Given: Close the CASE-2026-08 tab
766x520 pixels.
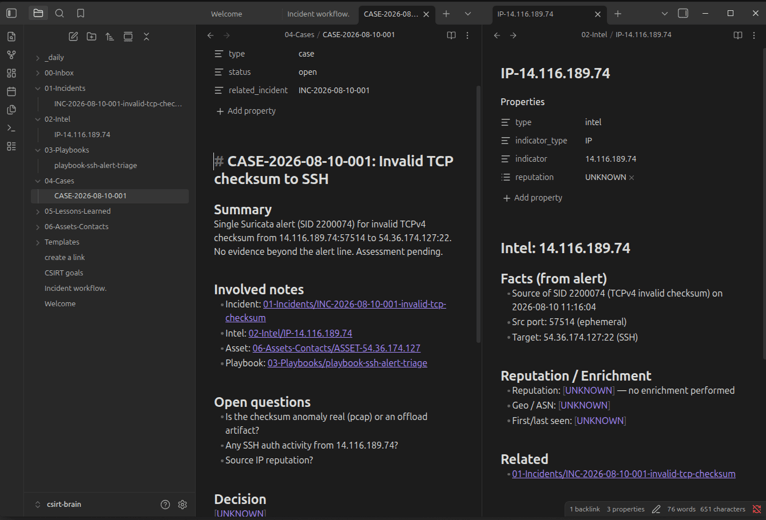Looking at the screenshot, I should tap(426, 14).
